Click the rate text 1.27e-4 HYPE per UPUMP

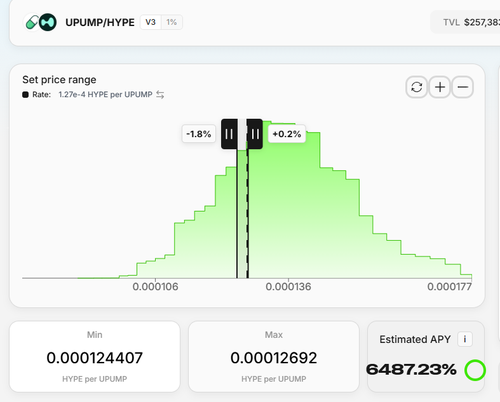(105, 95)
